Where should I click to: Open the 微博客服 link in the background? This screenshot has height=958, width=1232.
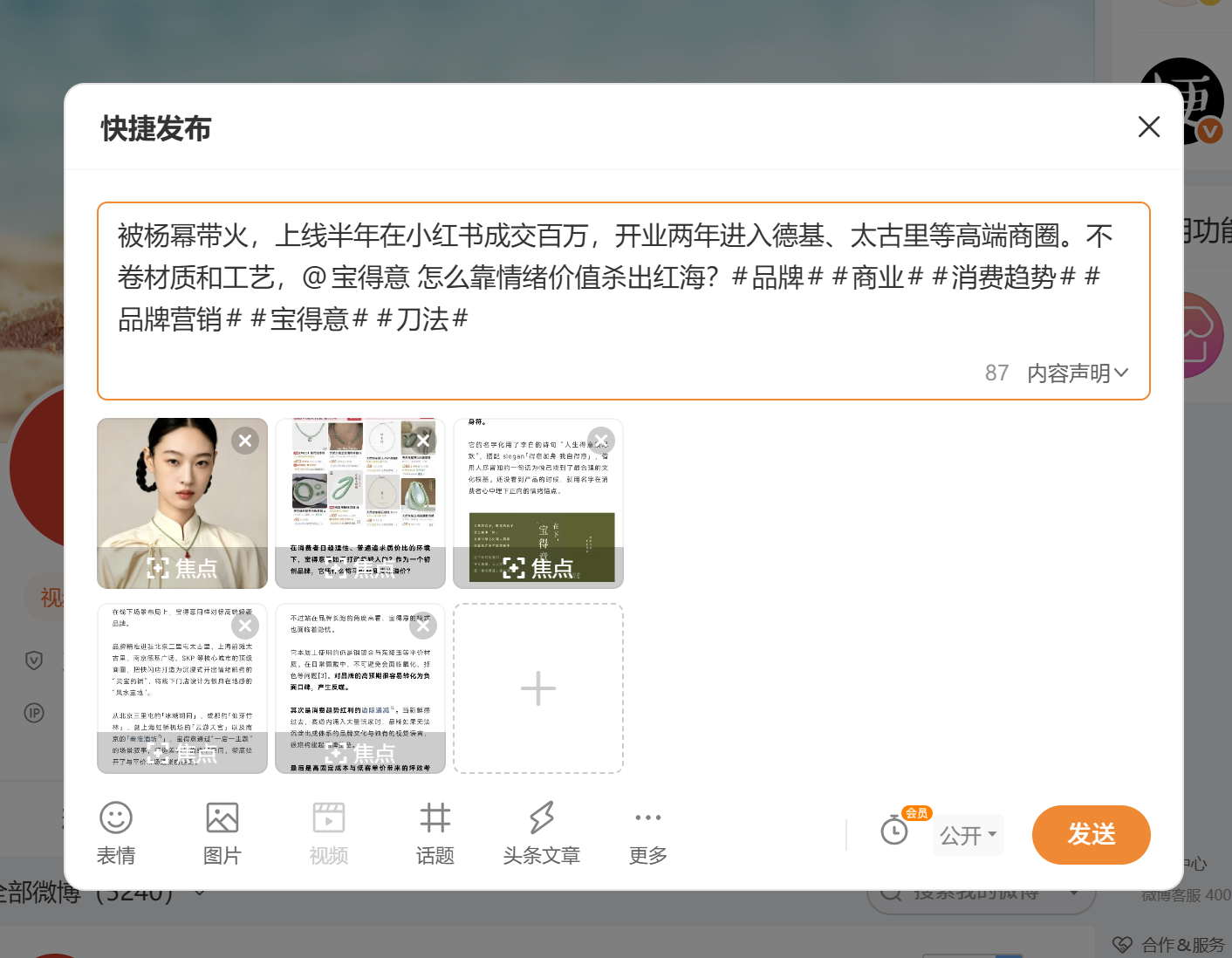point(1187,895)
